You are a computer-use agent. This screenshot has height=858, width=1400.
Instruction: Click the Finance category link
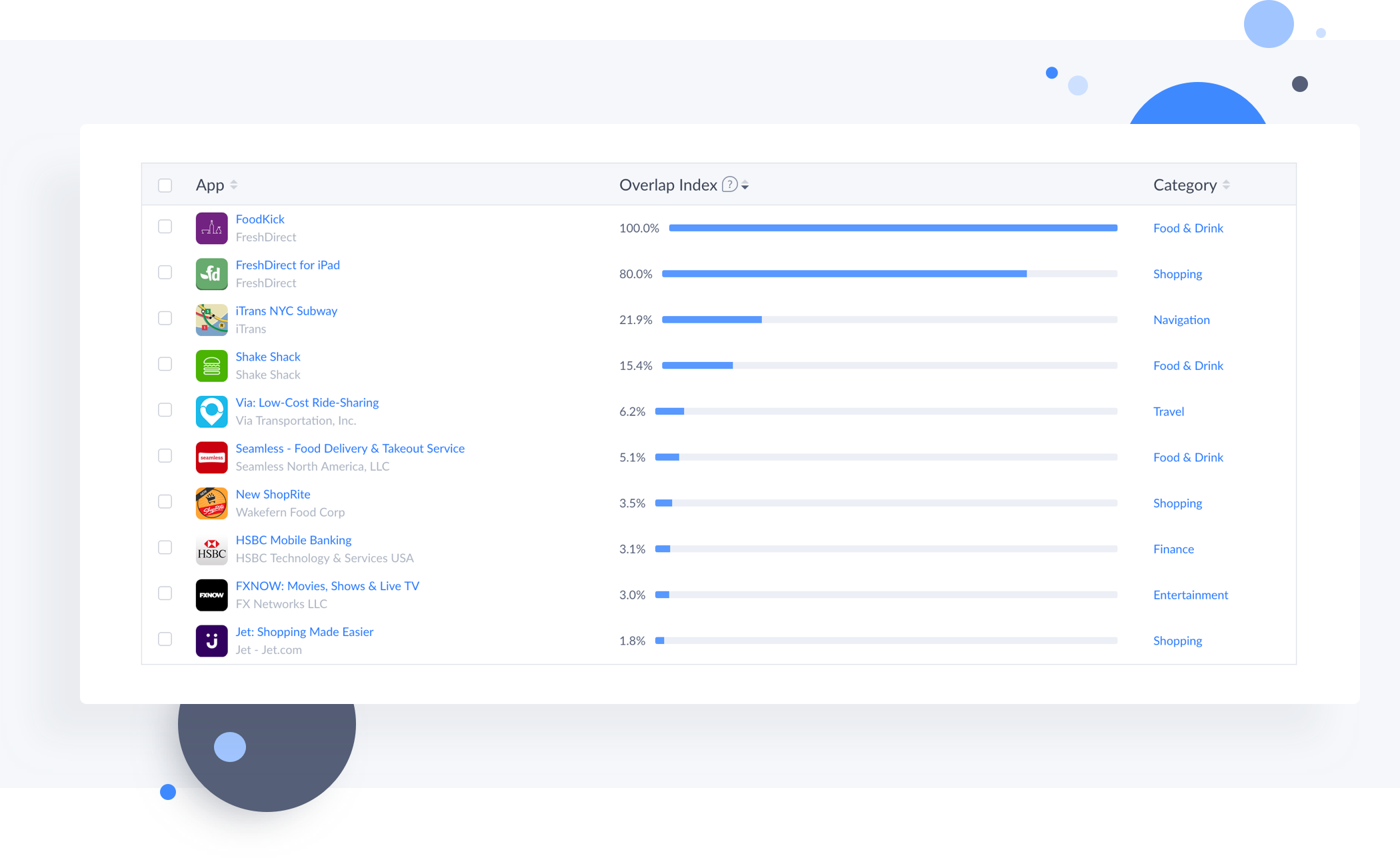coord(1173,549)
